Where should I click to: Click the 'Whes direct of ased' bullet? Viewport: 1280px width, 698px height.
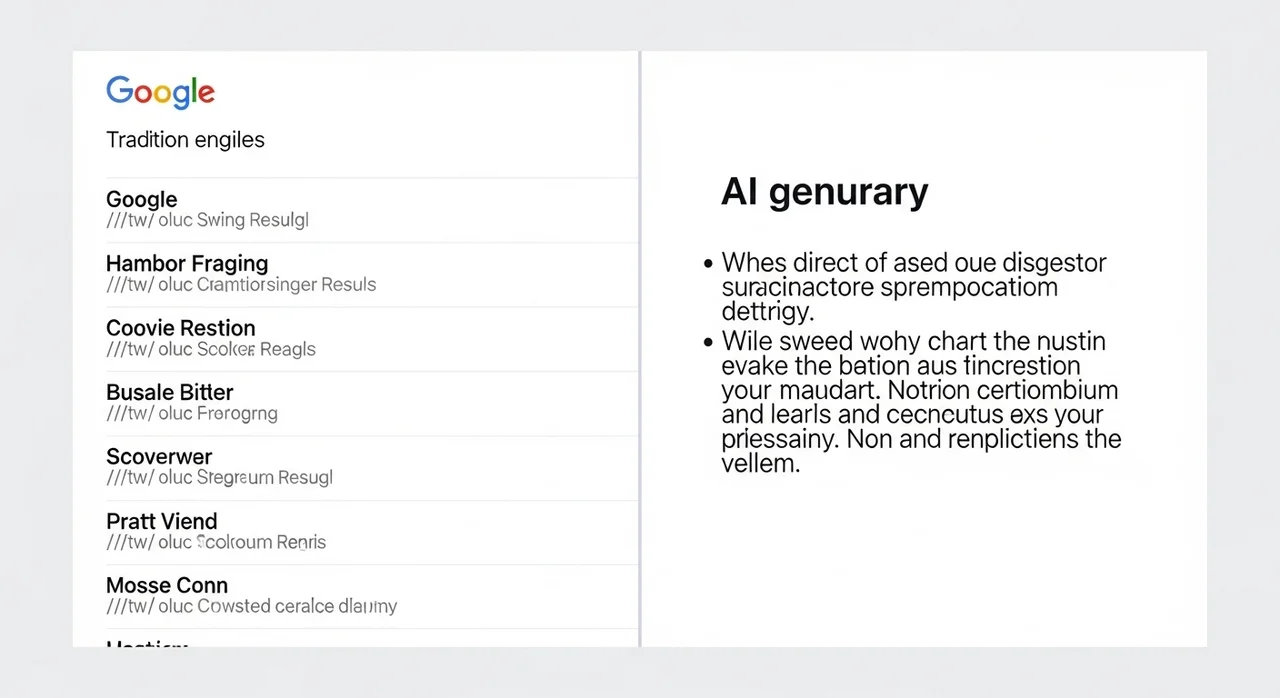[x=913, y=288]
